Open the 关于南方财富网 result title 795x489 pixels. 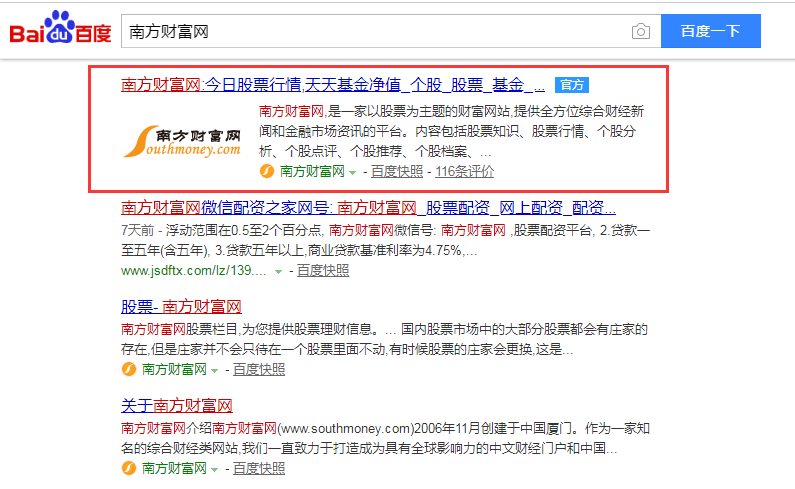(x=176, y=406)
